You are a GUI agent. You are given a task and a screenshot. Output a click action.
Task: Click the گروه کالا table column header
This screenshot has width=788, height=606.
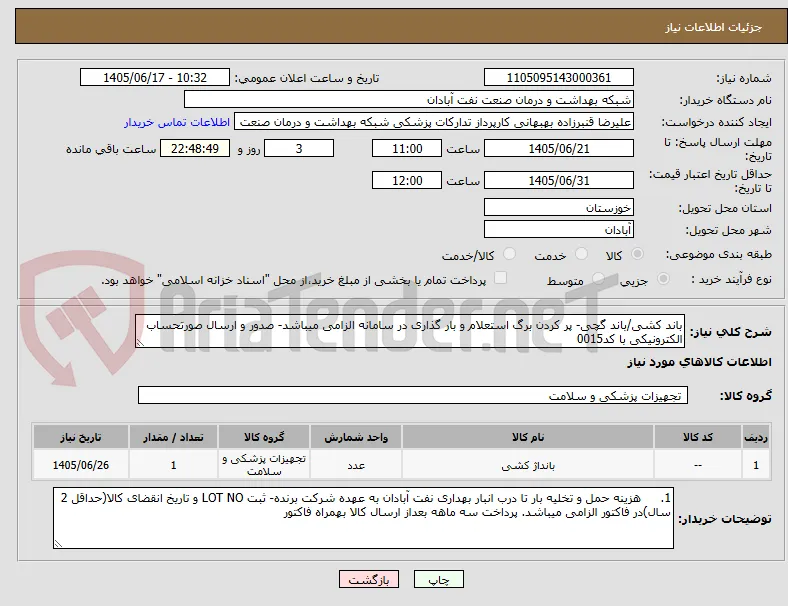point(264,437)
